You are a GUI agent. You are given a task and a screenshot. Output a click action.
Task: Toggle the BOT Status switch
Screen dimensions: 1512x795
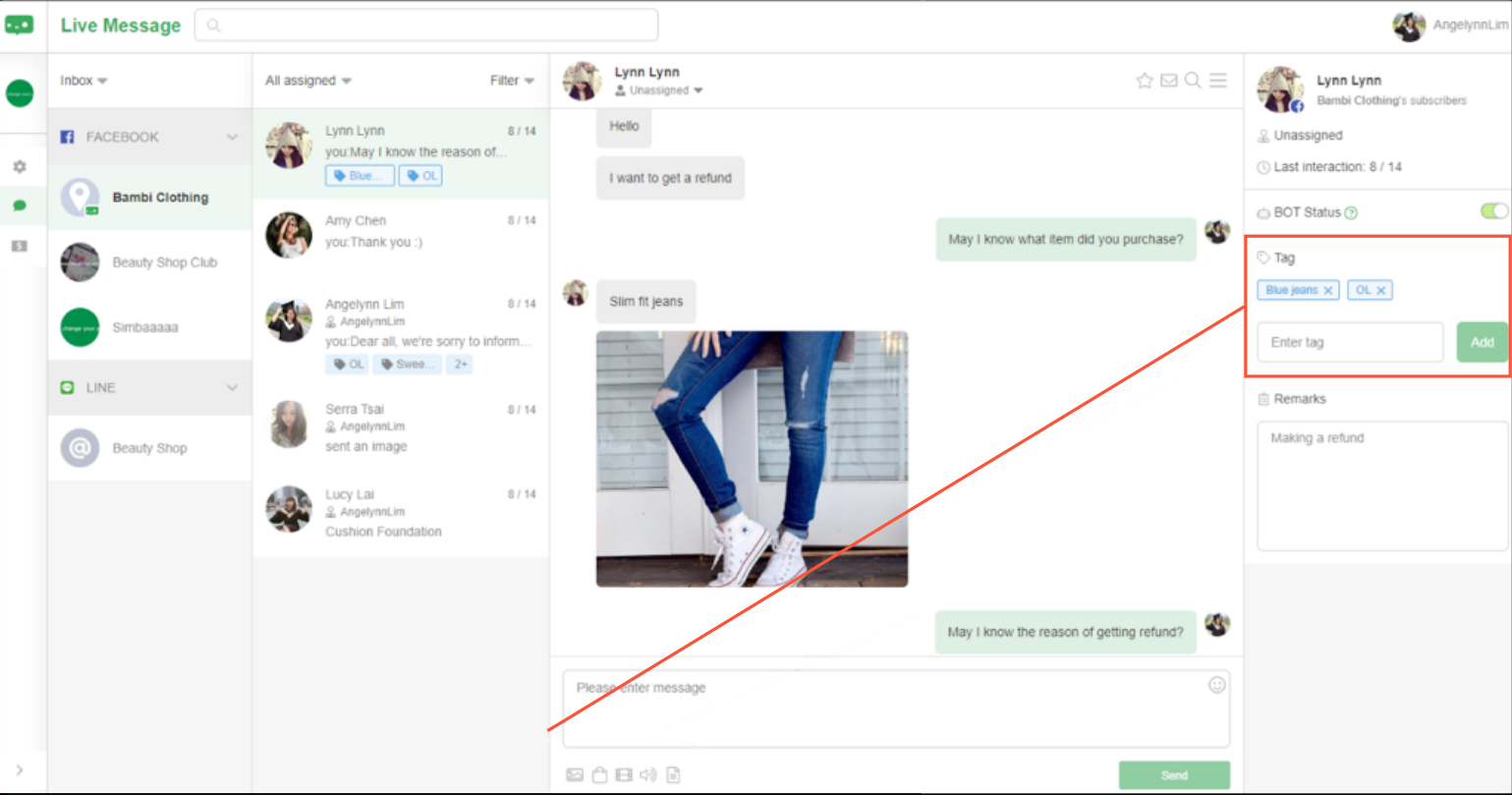[x=1493, y=211]
